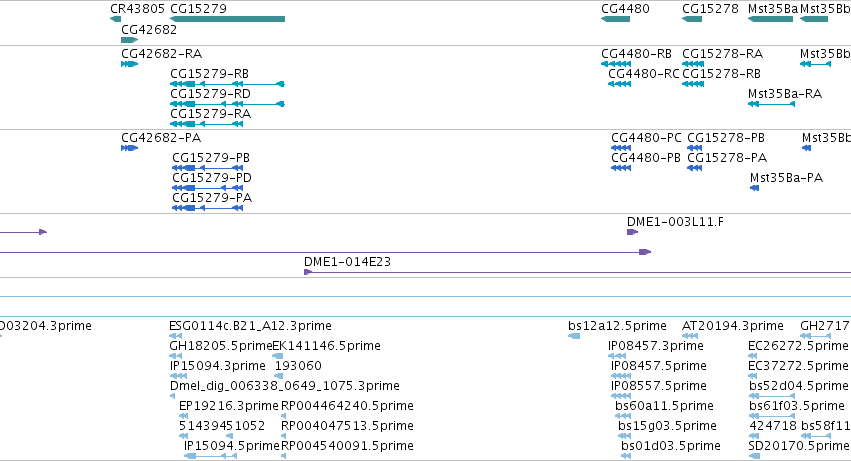851x461 pixels.
Task: Click EST GH18205.5prime label
Action: point(220,346)
